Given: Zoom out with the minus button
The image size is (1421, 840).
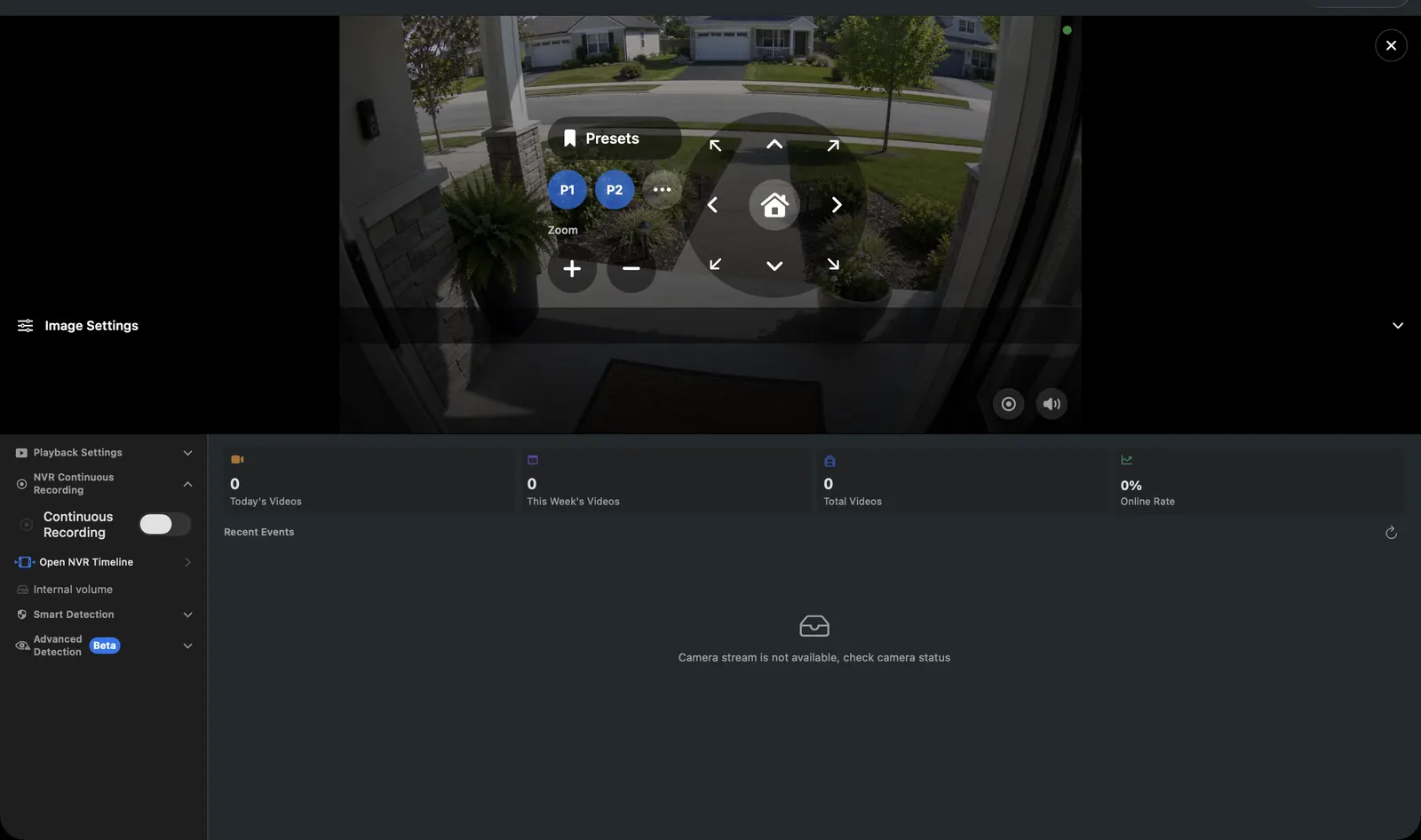Looking at the screenshot, I should [x=631, y=268].
